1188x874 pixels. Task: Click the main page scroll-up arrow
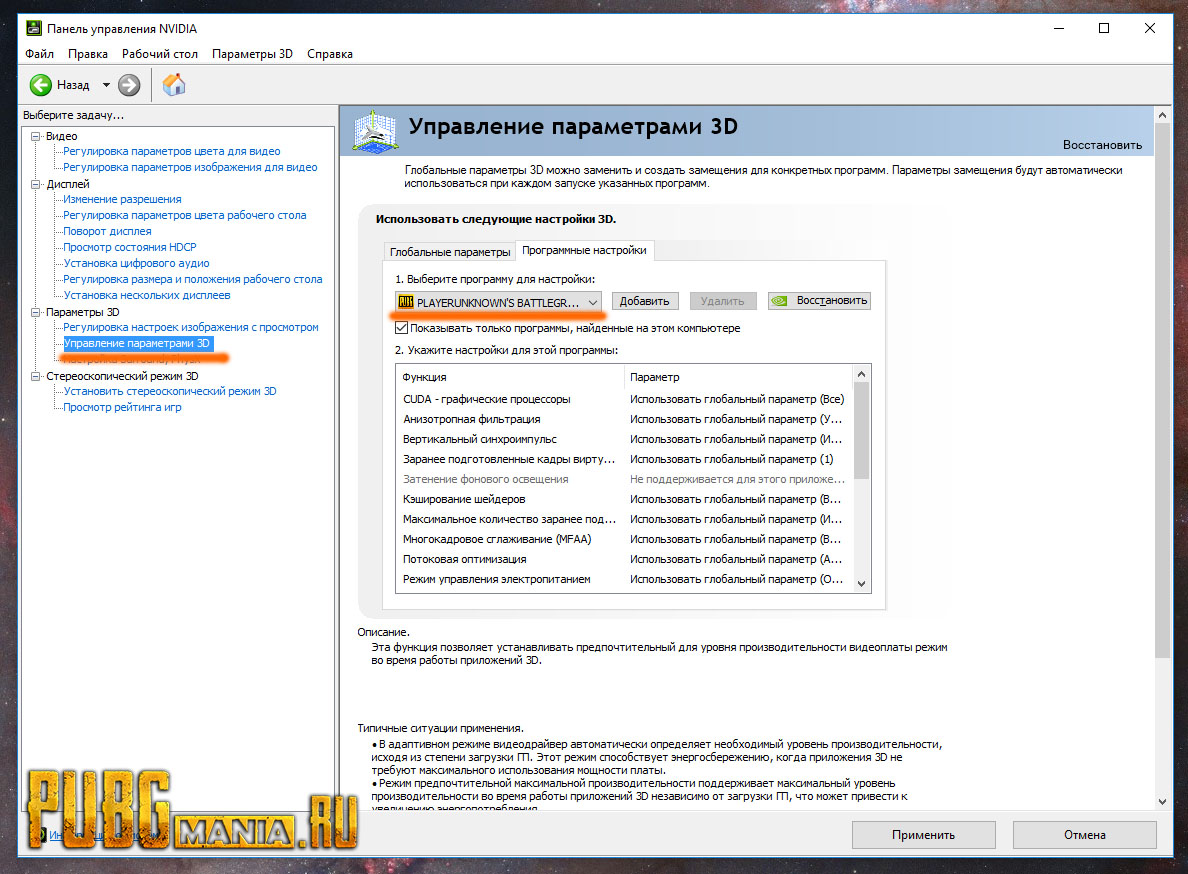[1163, 115]
